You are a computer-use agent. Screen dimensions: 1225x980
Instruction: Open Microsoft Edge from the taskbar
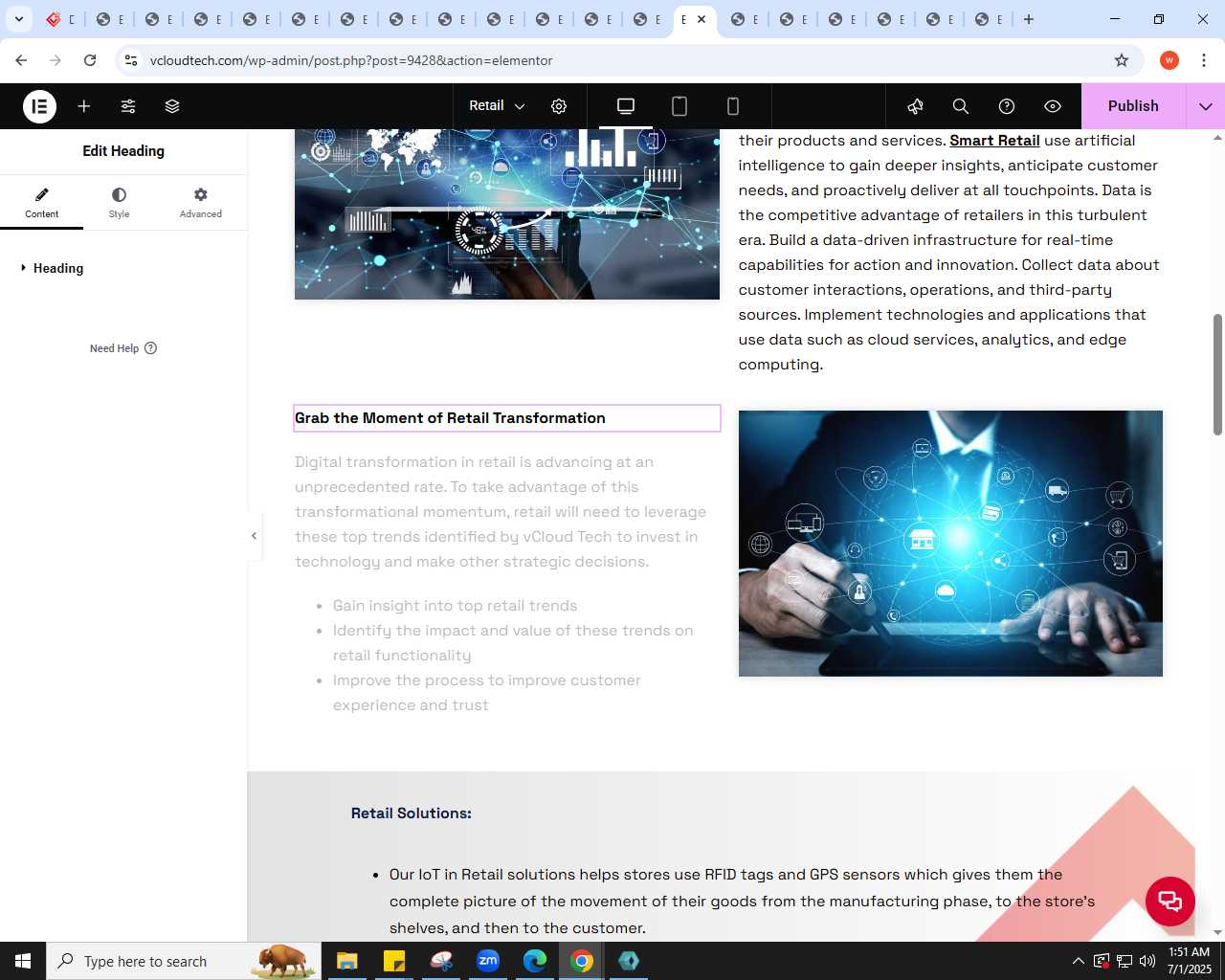[535, 961]
